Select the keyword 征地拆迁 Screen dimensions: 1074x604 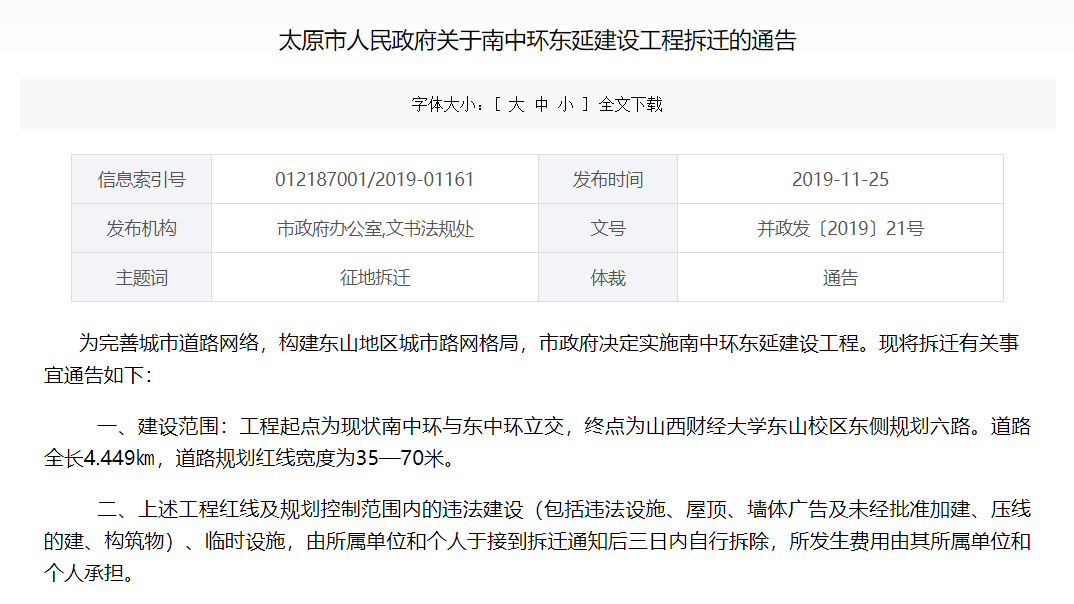tap(376, 276)
